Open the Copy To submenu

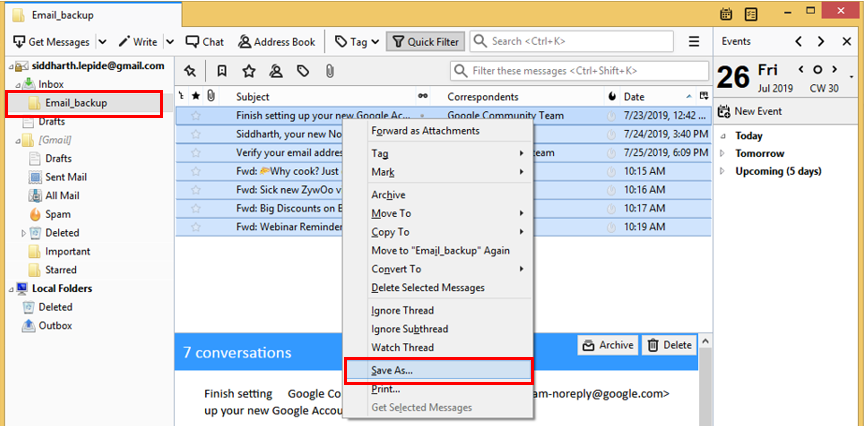[438, 232]
